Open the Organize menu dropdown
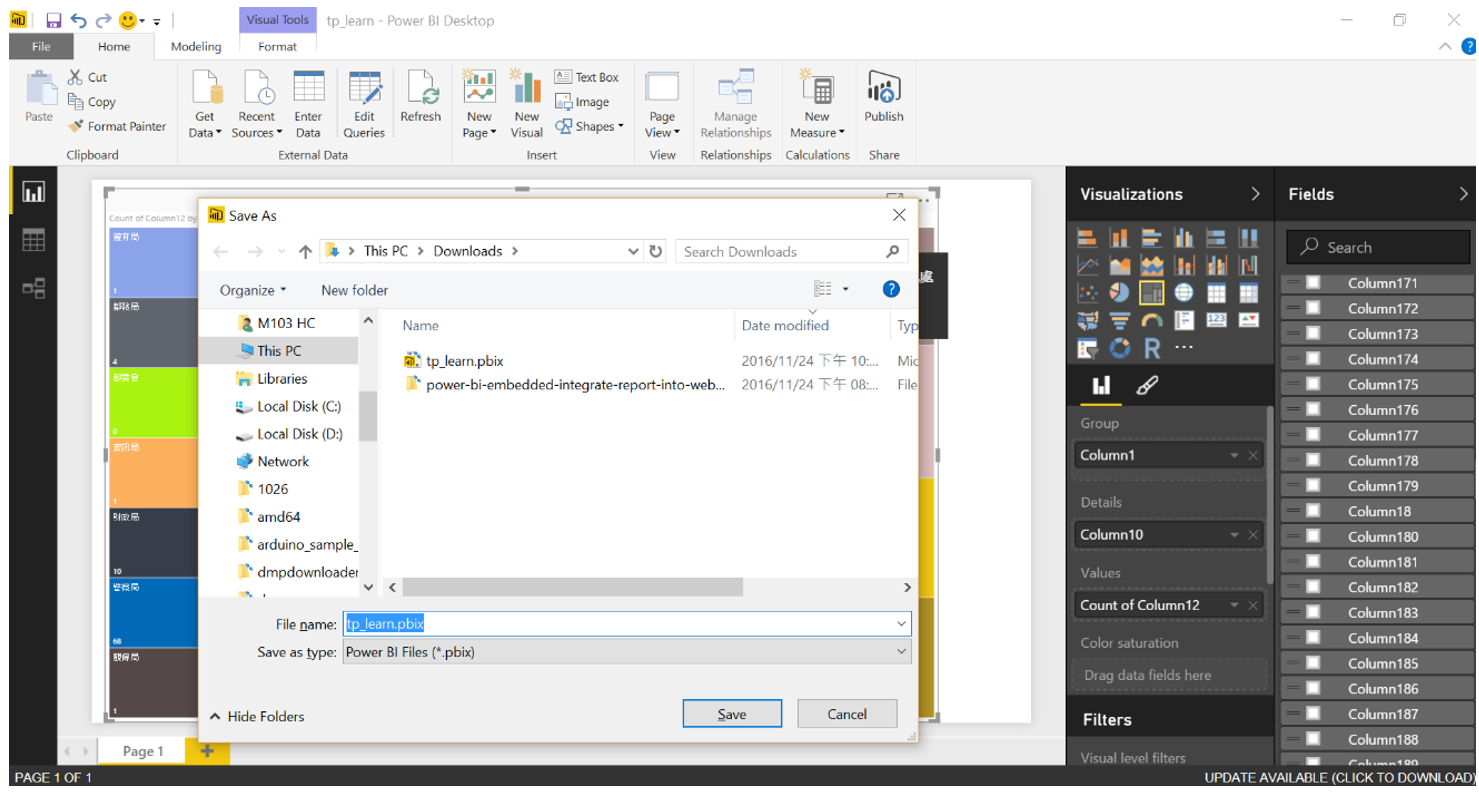This screenshot has width=1479, height=808. point(253,290)
